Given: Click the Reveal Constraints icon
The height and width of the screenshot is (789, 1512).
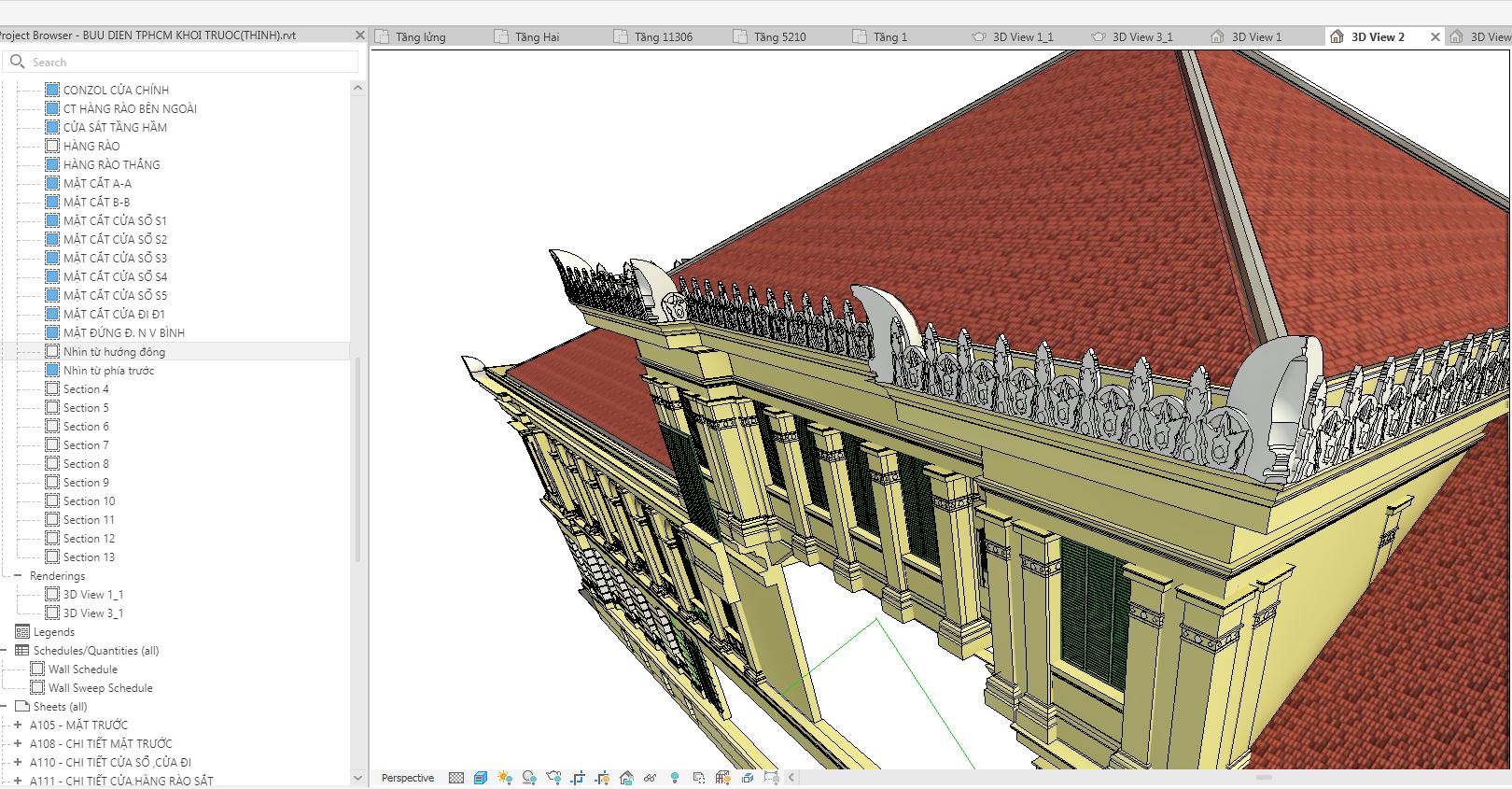Looking at the screenshot, I should [772, 778].
